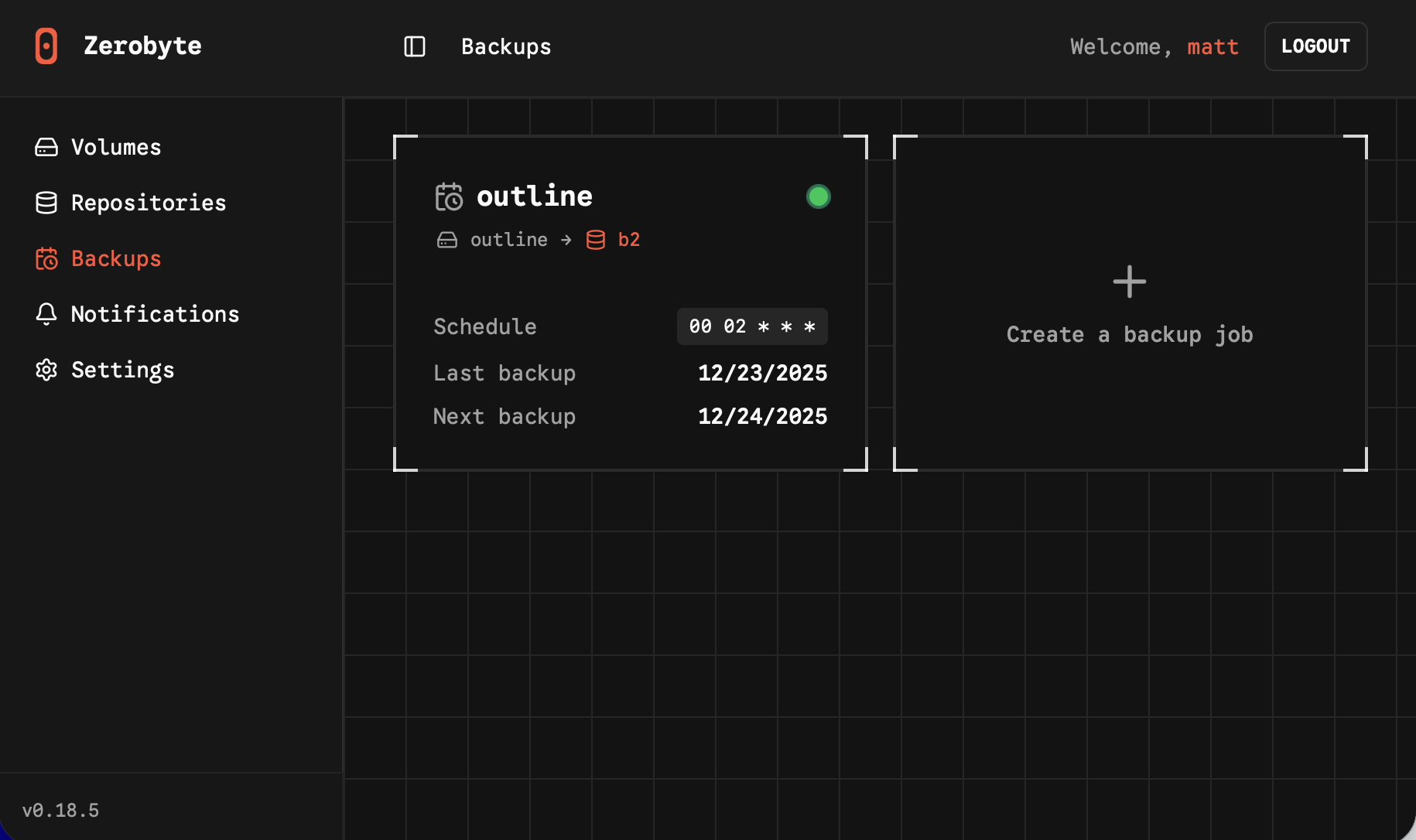1416x840 pixels.
Task: Click the Repositories database icon
Action: 46,203
